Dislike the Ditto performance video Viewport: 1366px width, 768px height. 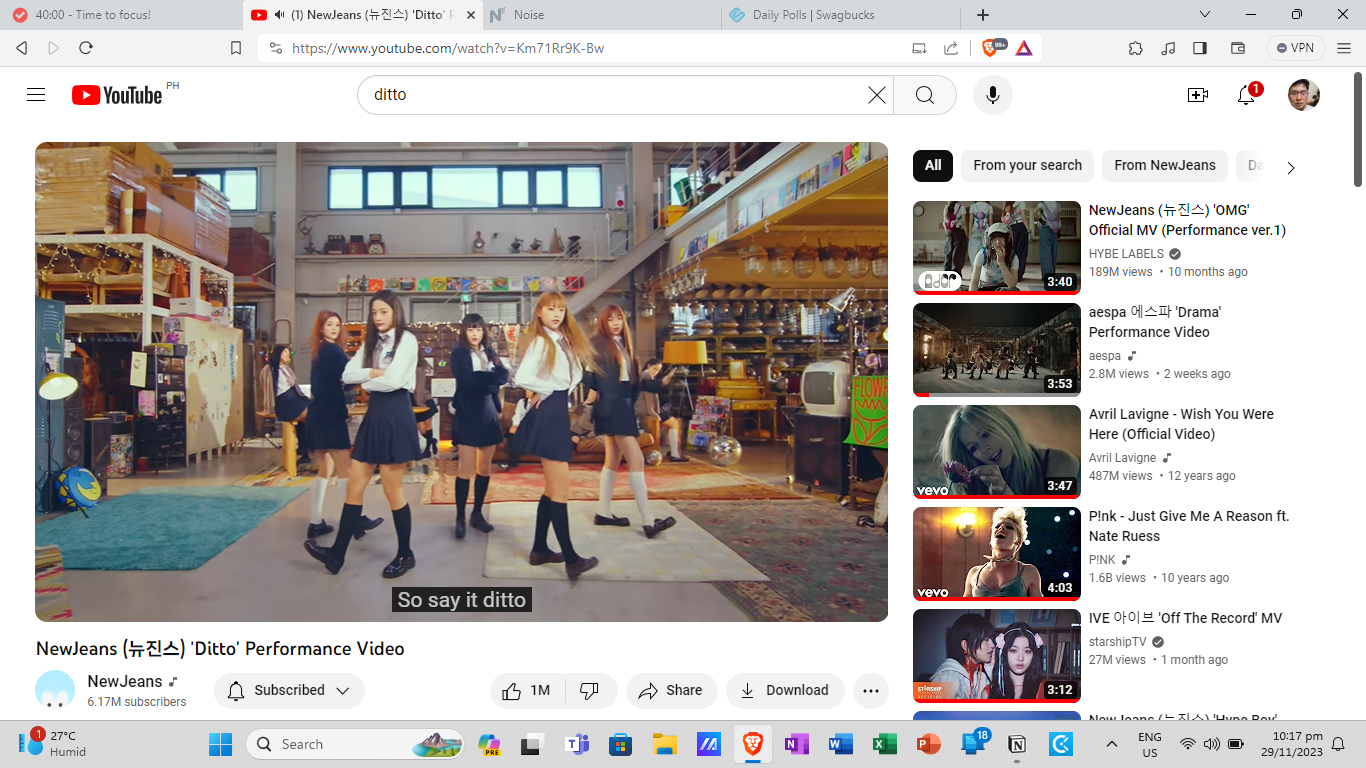click(x=589, y=690)
